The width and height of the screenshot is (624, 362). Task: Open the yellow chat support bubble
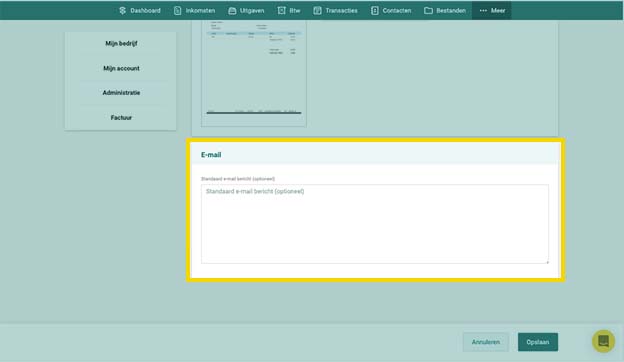[603, 341]
